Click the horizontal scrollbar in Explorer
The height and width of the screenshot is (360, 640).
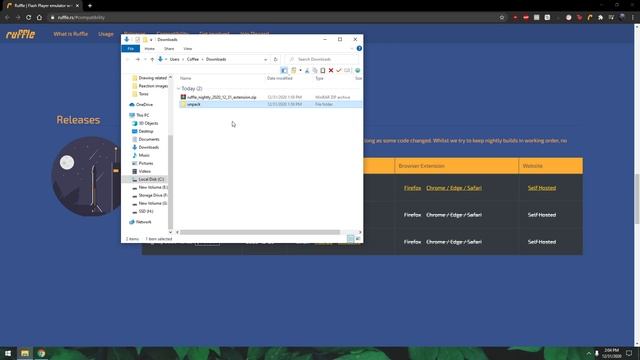coord(260,232)
